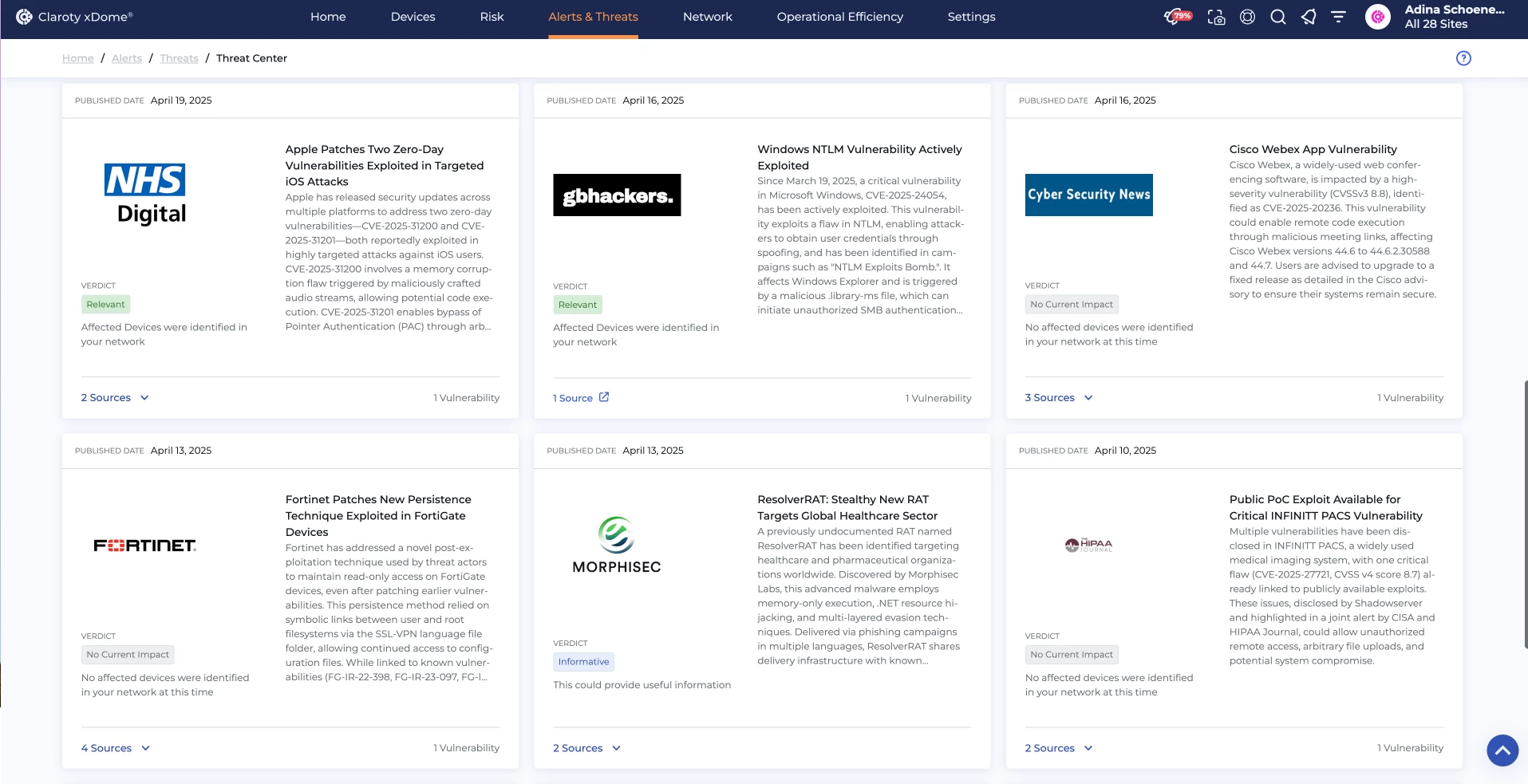Image resolution: width=1528 pixels, height=784 pixels.
Task: Open the user profile avatar
Action: pyautogui.click(x=1377, y=17)
